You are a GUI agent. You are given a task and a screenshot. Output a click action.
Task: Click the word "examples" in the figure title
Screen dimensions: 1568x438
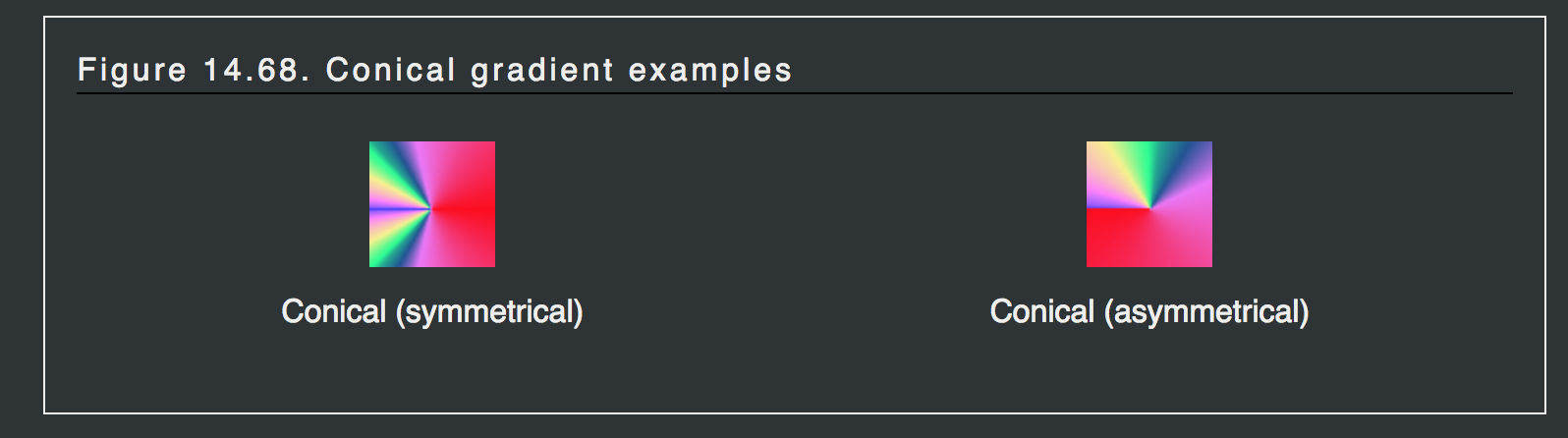709,71
